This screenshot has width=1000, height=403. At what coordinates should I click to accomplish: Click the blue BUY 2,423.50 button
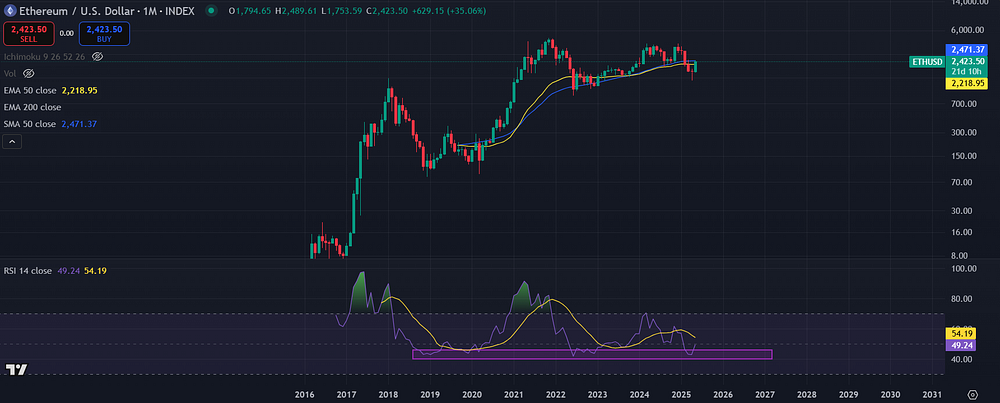pos(105,33)
